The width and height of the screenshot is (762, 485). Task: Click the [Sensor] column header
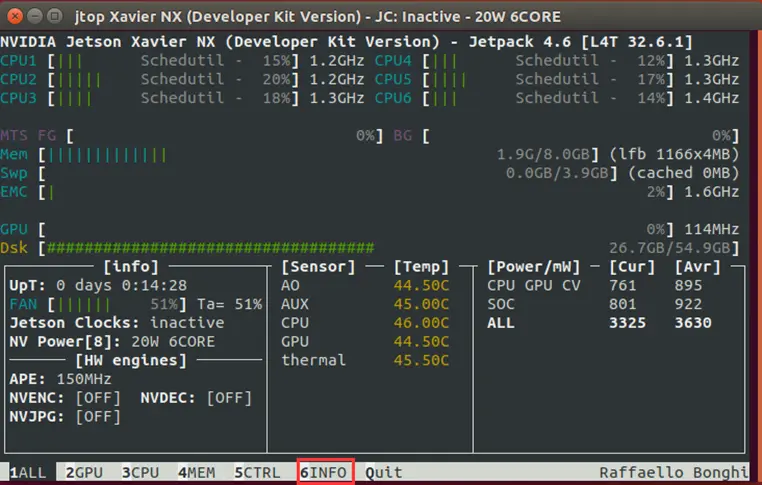click(x=318, y=267)
